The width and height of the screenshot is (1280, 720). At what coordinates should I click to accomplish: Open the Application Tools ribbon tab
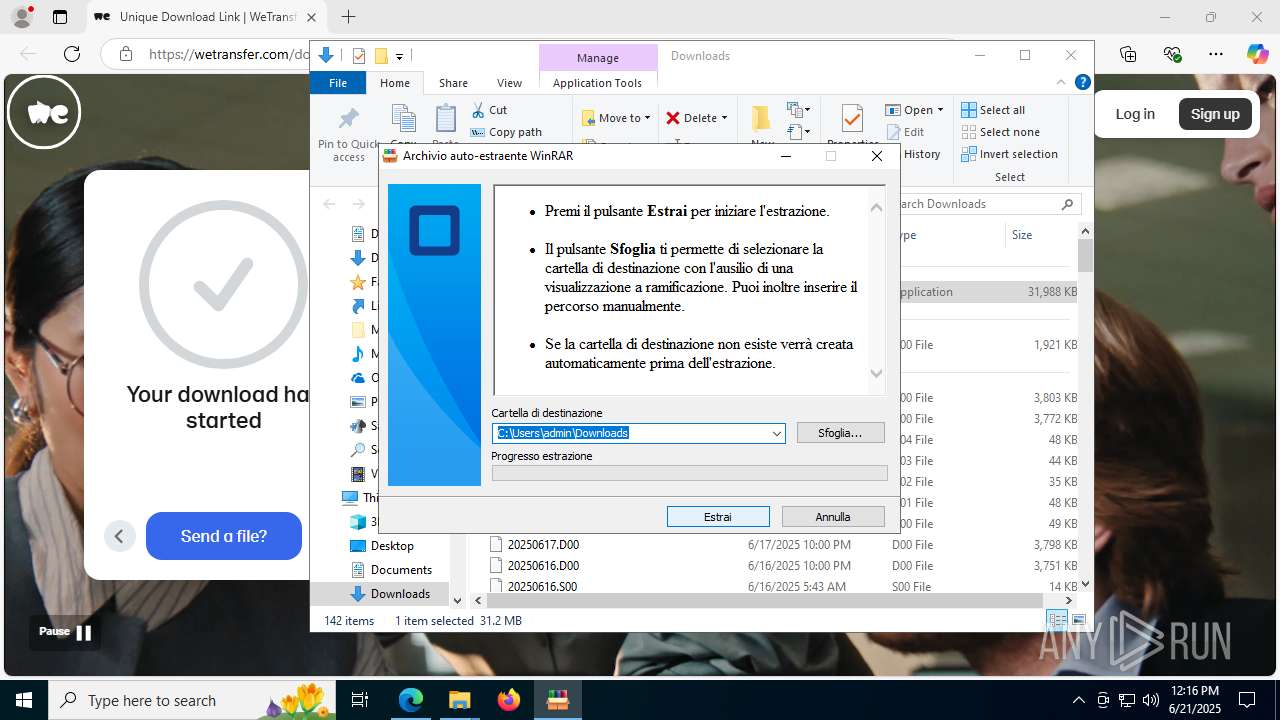(x=598, y=83)
